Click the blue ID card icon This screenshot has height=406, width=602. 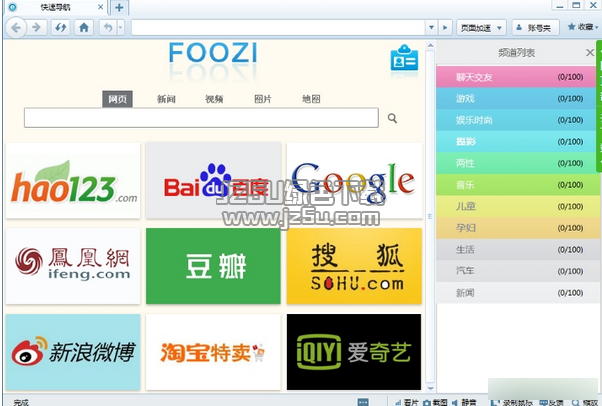tap(404, 58)
